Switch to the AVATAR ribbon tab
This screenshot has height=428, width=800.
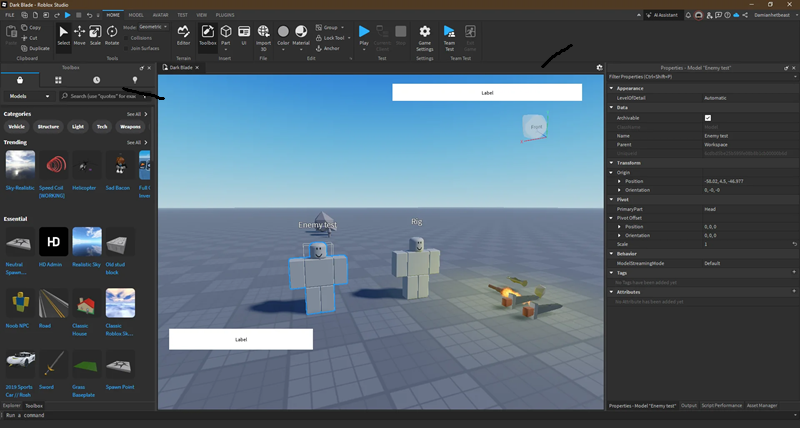tap(160, 15)
